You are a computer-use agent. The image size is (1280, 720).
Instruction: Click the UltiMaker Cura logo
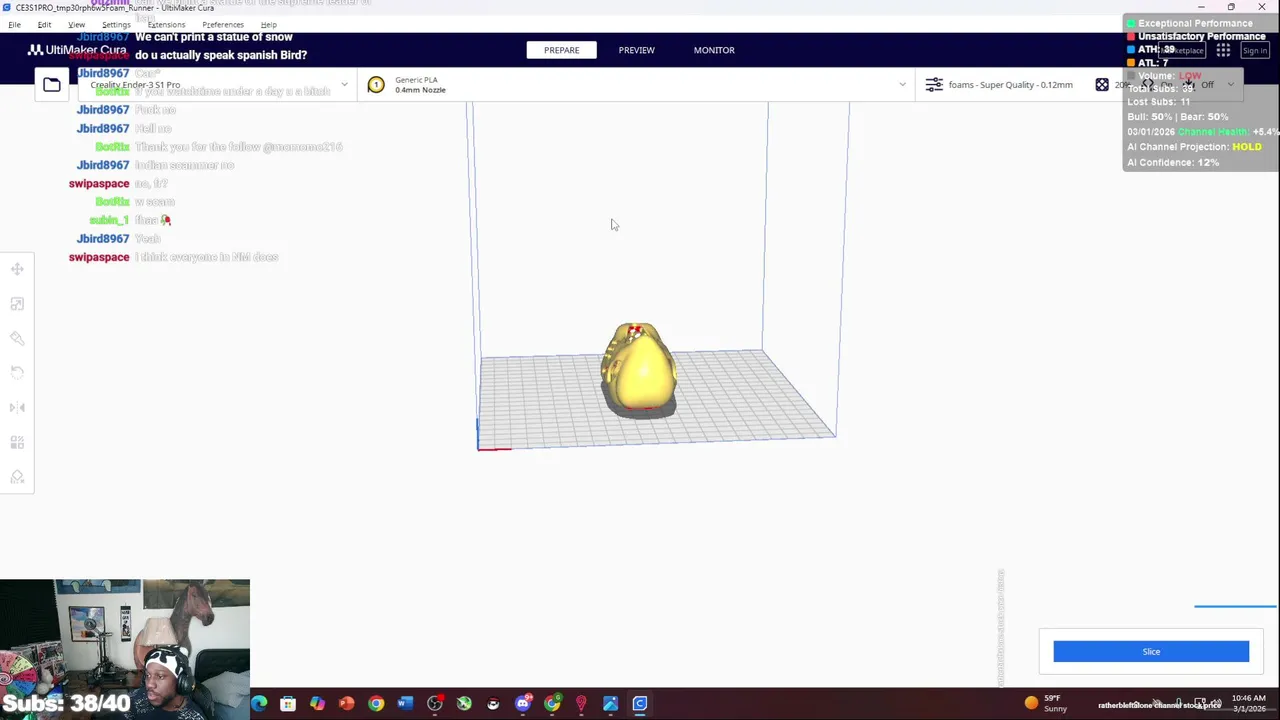77,50
